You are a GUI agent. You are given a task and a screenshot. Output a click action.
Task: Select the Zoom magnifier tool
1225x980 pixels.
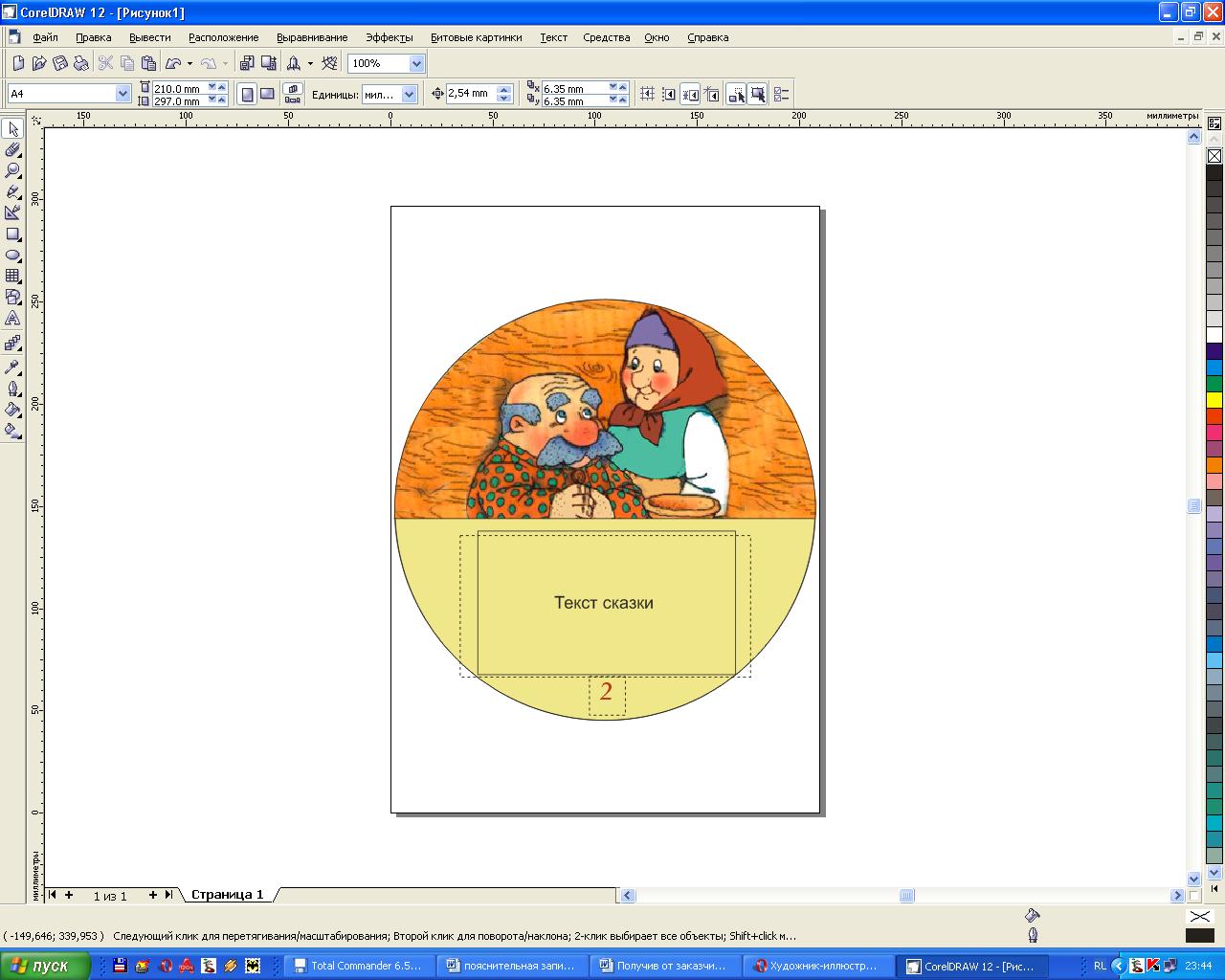[x=12, y=170]
